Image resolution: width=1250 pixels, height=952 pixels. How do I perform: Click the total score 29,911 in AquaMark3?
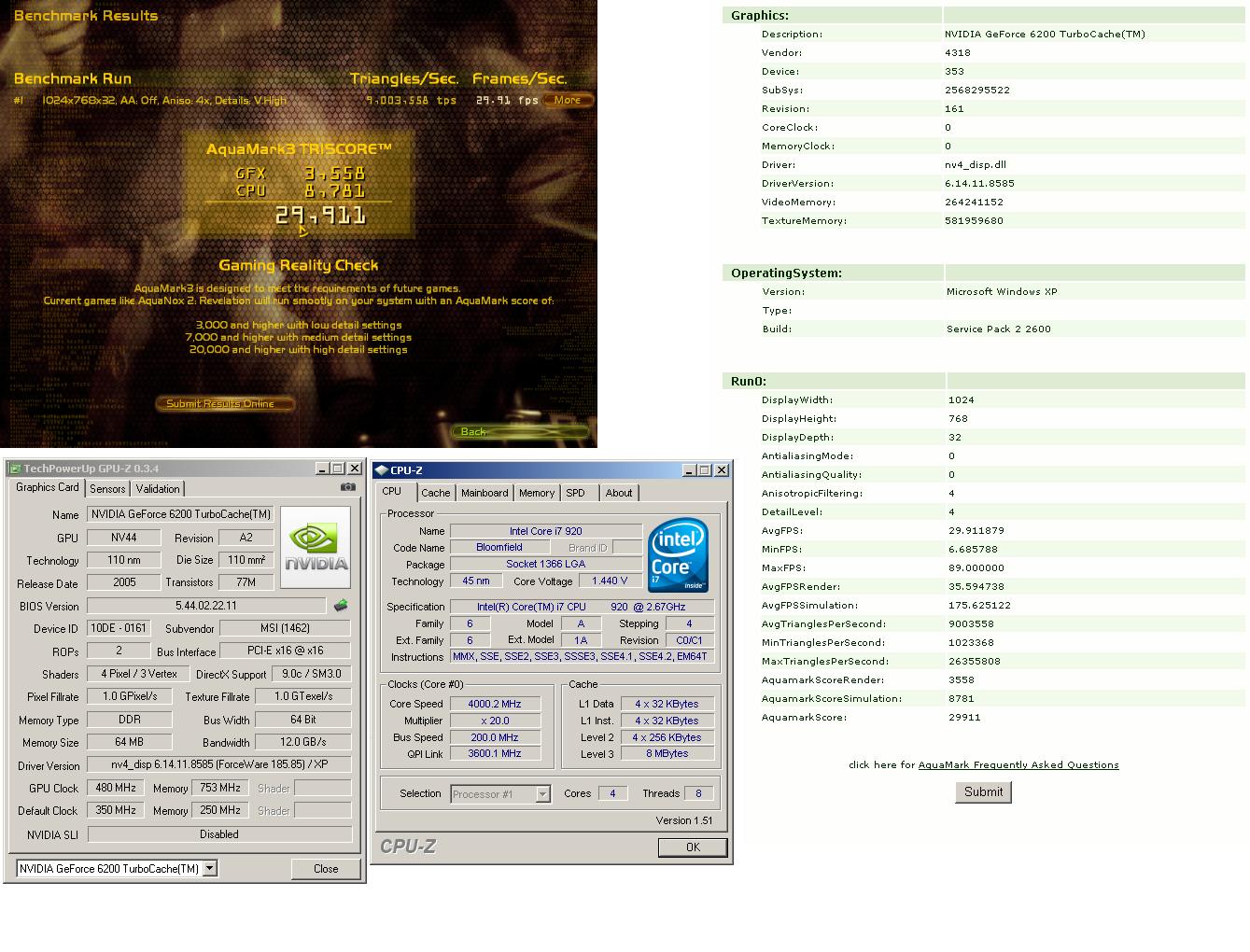point(320,216)
